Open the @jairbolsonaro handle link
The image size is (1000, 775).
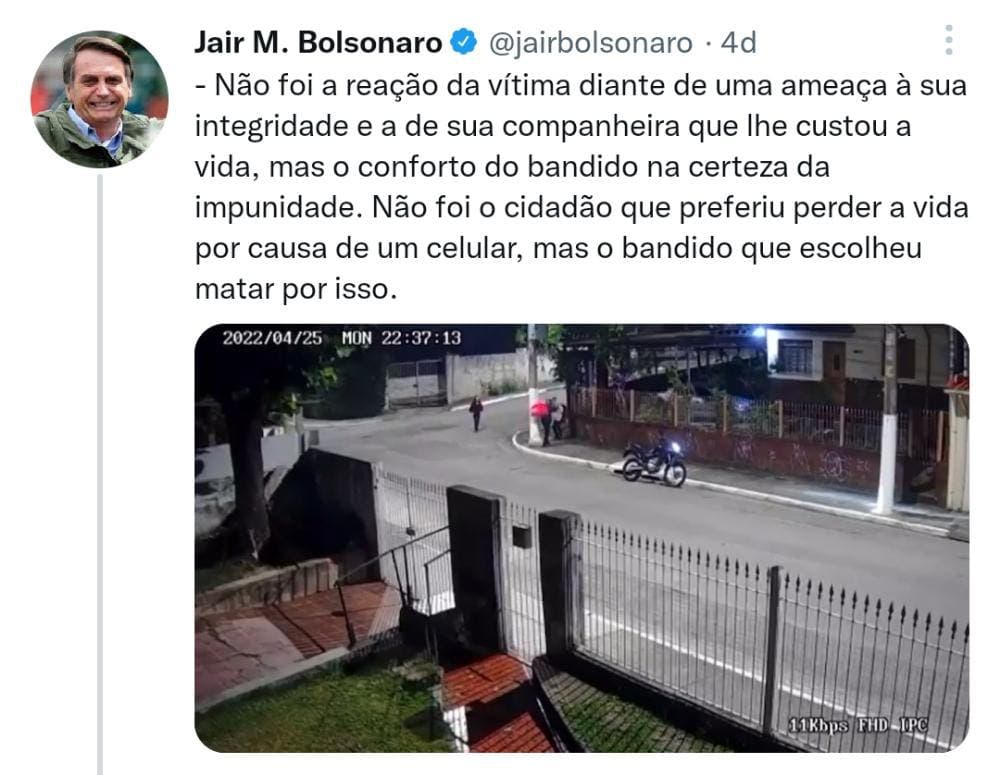tap(591, 43)
